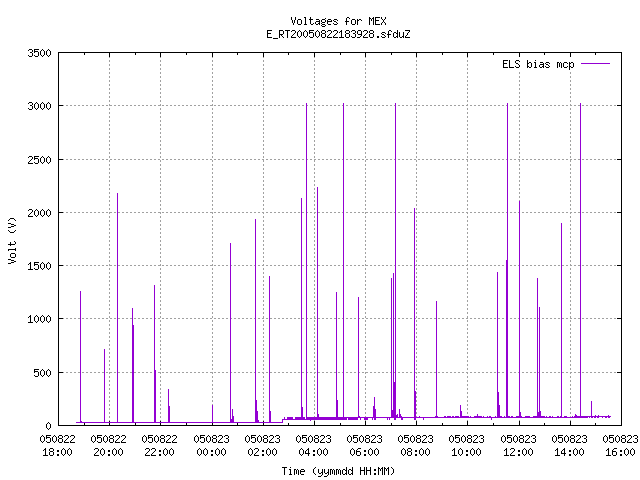Click the '050823 08:00' time label
This screenshot has width=640, height=480.
[416, 446]
